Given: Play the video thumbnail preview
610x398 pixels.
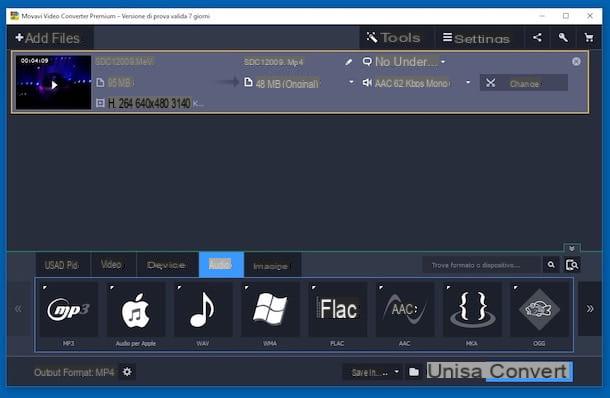Looking at the screenshot, I should (x=54, y=85).
